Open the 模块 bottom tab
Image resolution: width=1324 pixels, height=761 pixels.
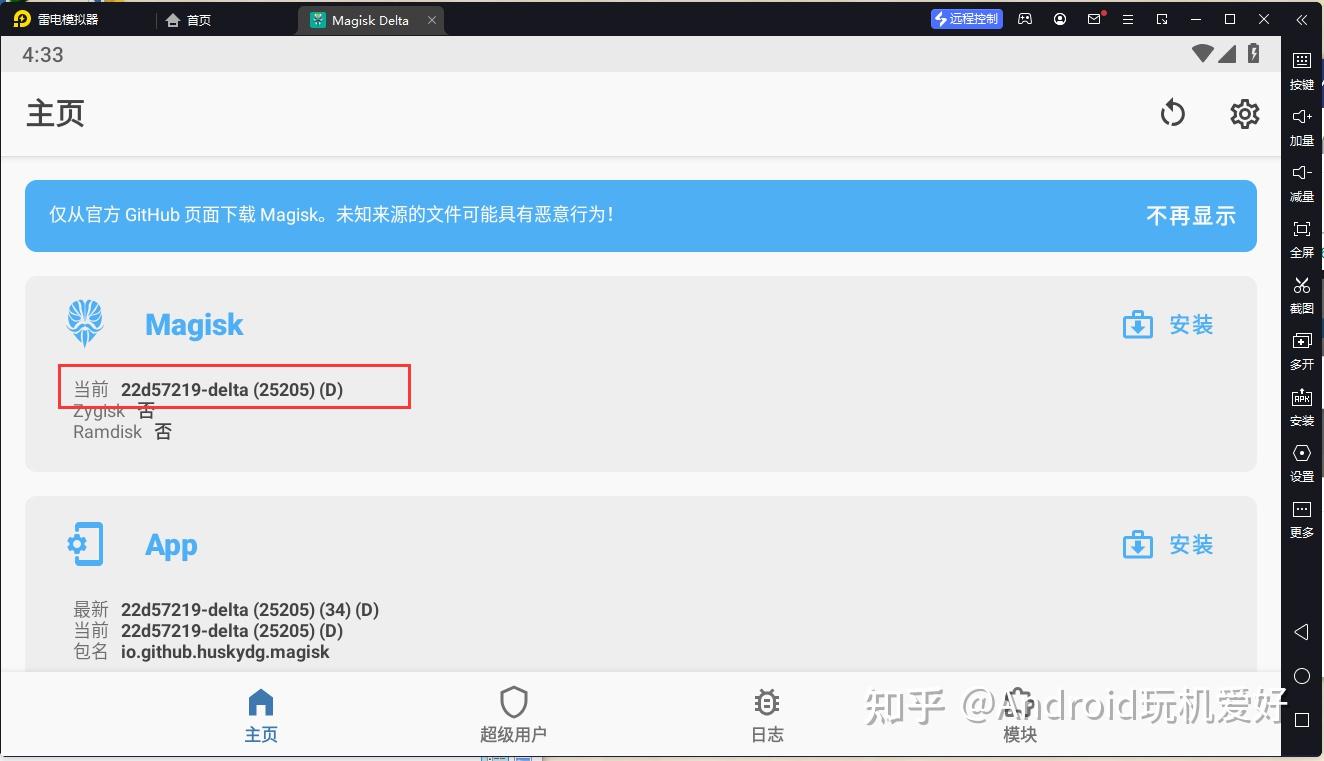click(1019, 716)
